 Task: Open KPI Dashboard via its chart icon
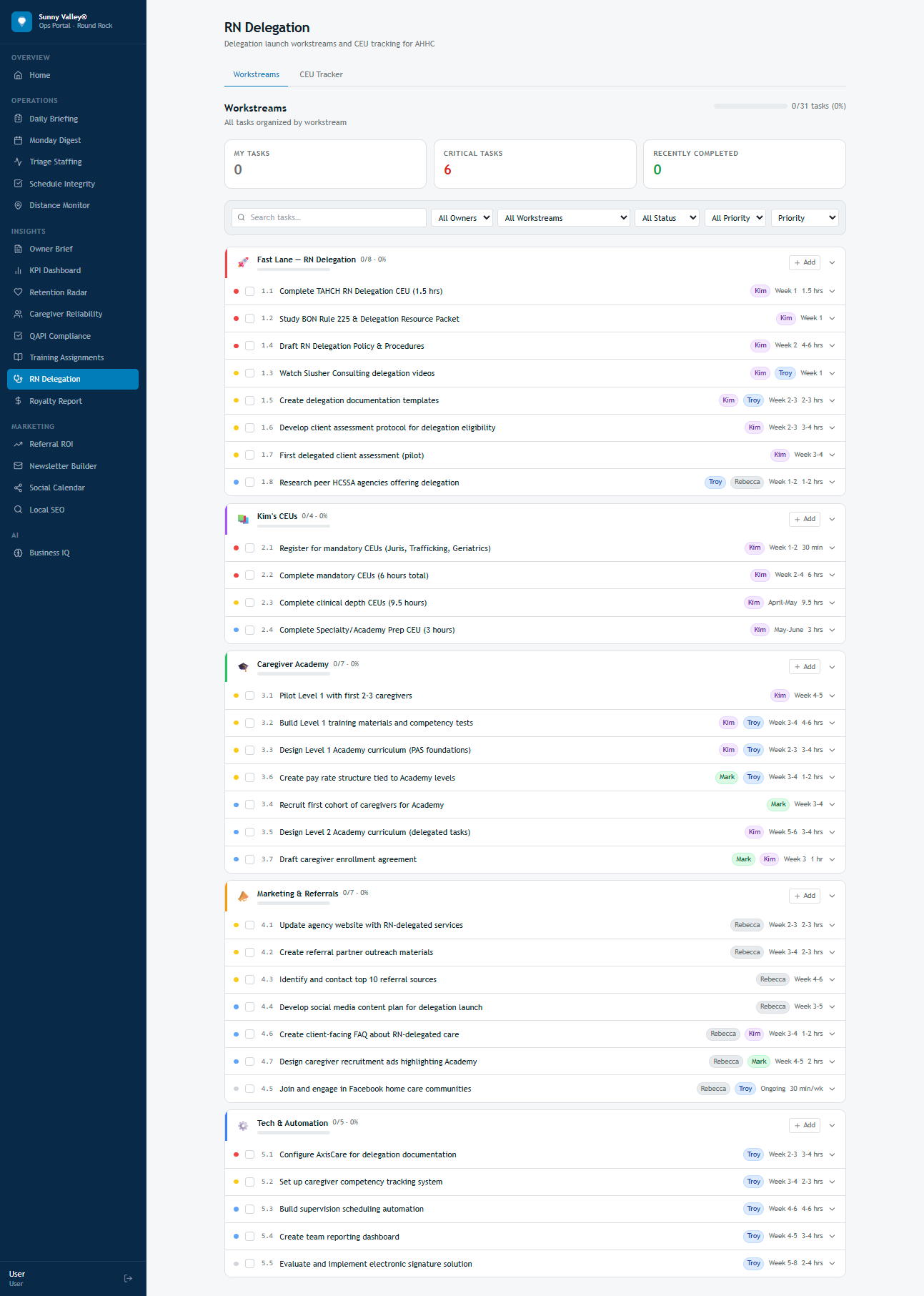pyautogui.click(x=18, y=270)
